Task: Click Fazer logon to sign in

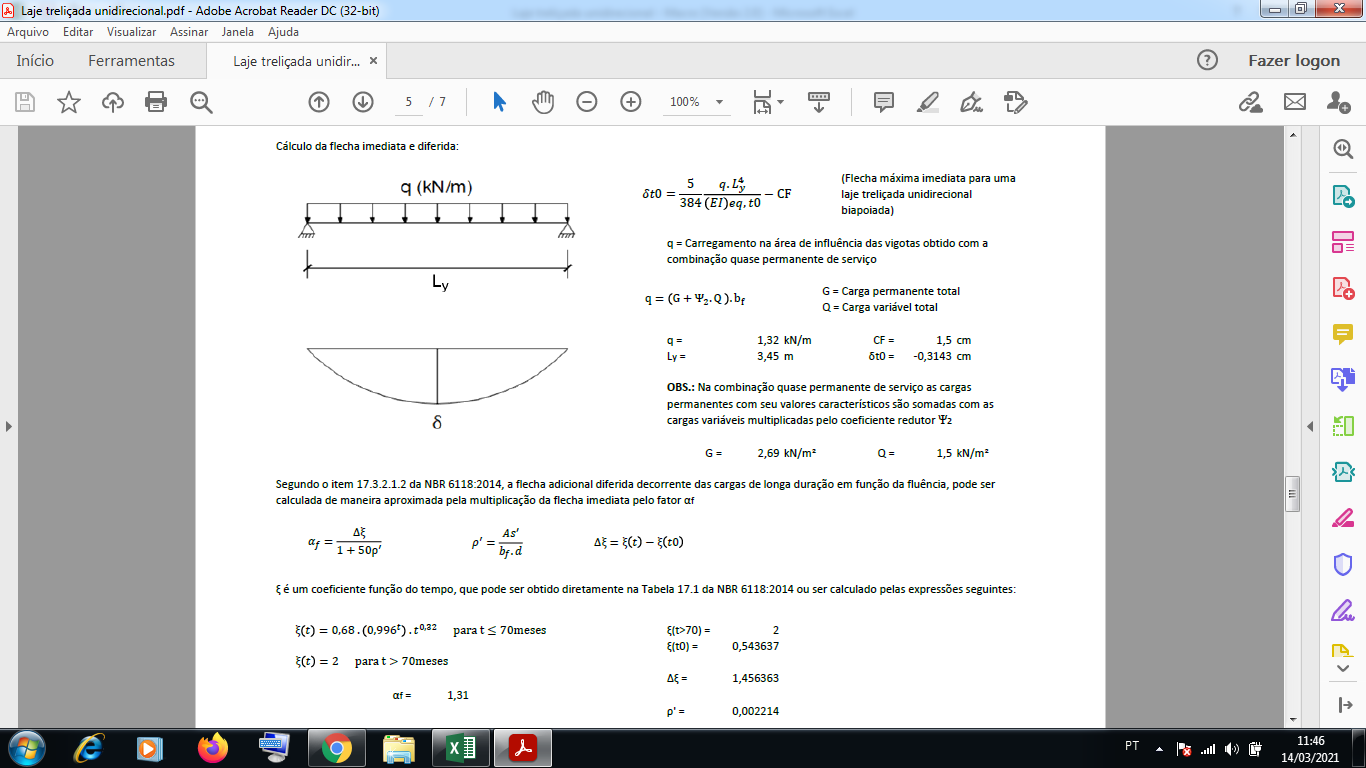Action: point(1294,60)
